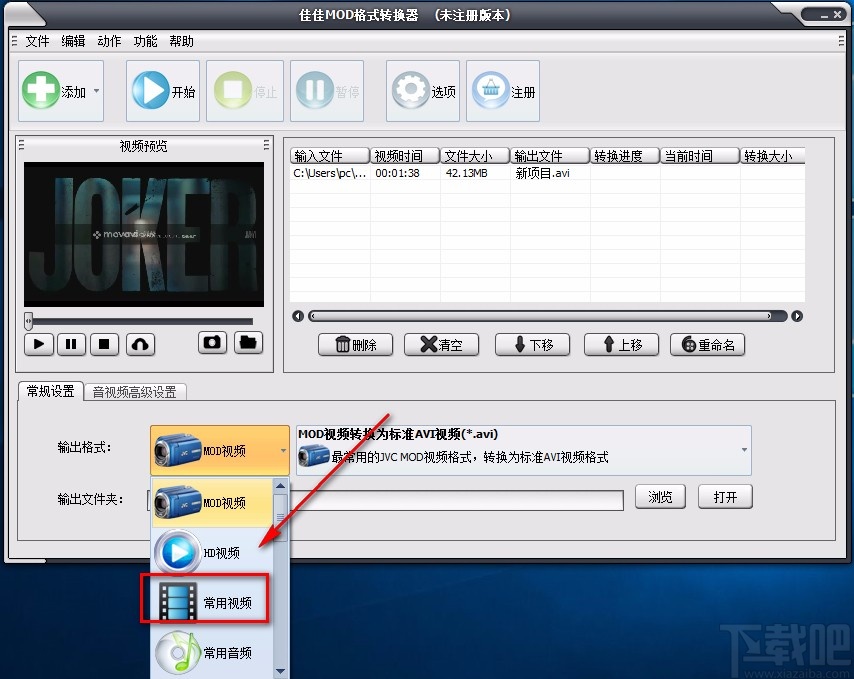
Task: Pause the video preview
Action: [71, 344]
